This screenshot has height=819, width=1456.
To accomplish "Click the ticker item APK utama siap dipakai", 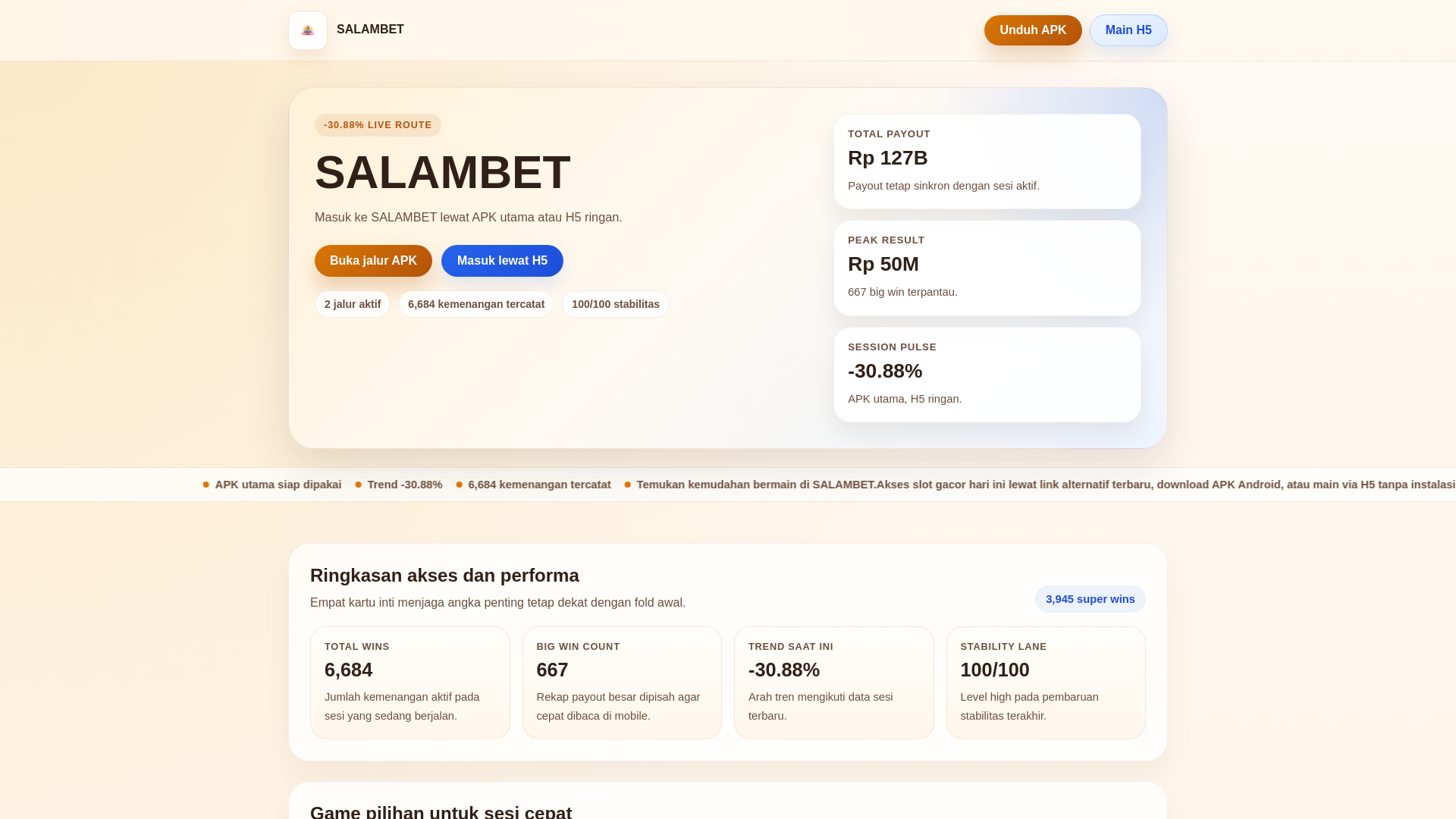I will click(x=278, y=485).
